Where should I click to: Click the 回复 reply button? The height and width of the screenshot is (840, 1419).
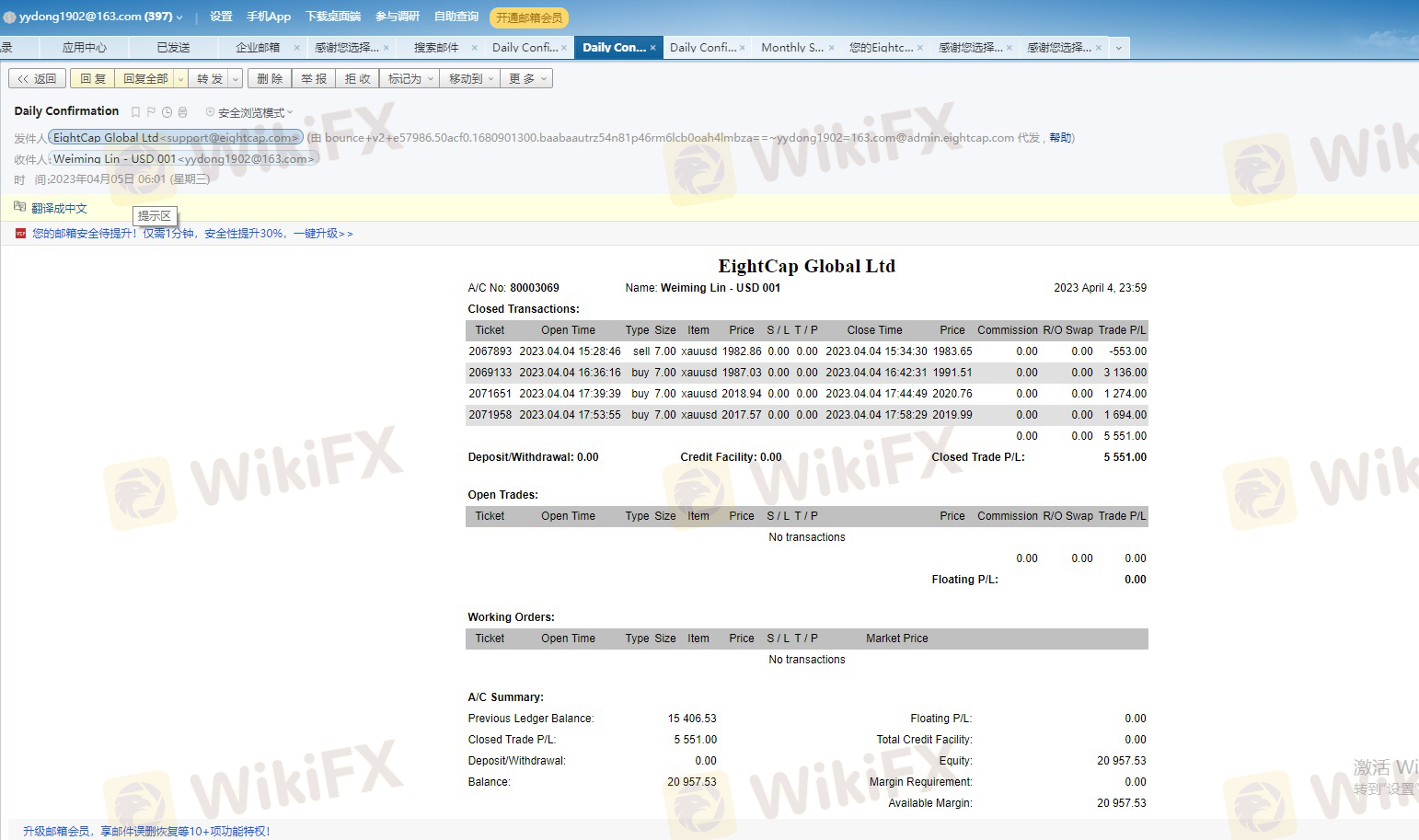[x=93, y=79]
